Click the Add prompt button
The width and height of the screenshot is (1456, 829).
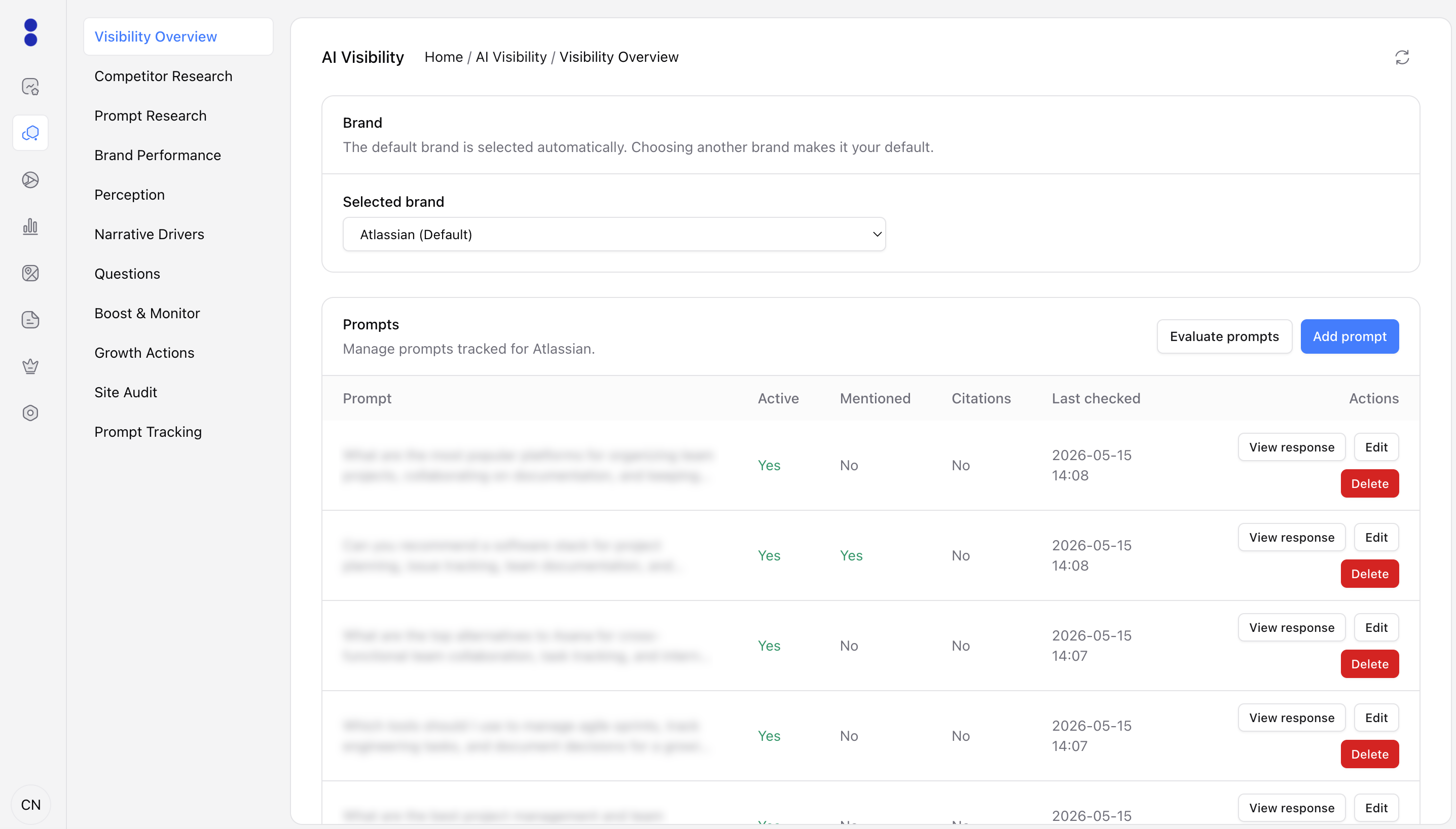point(1350,336)
